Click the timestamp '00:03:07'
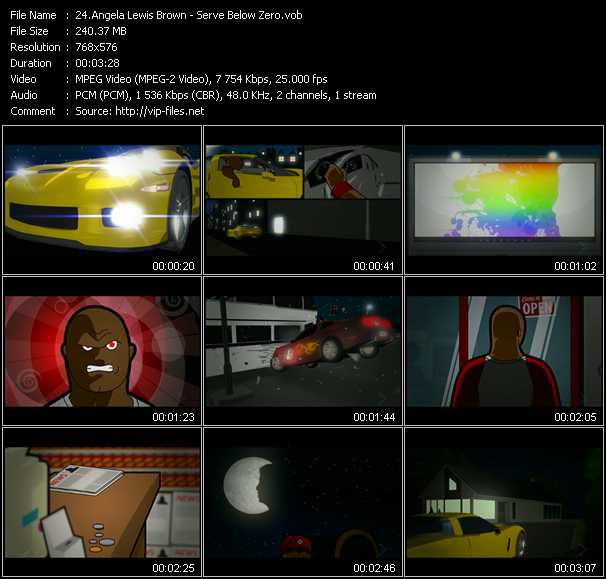Screen dimensions: 606x579 click(575, 568)
